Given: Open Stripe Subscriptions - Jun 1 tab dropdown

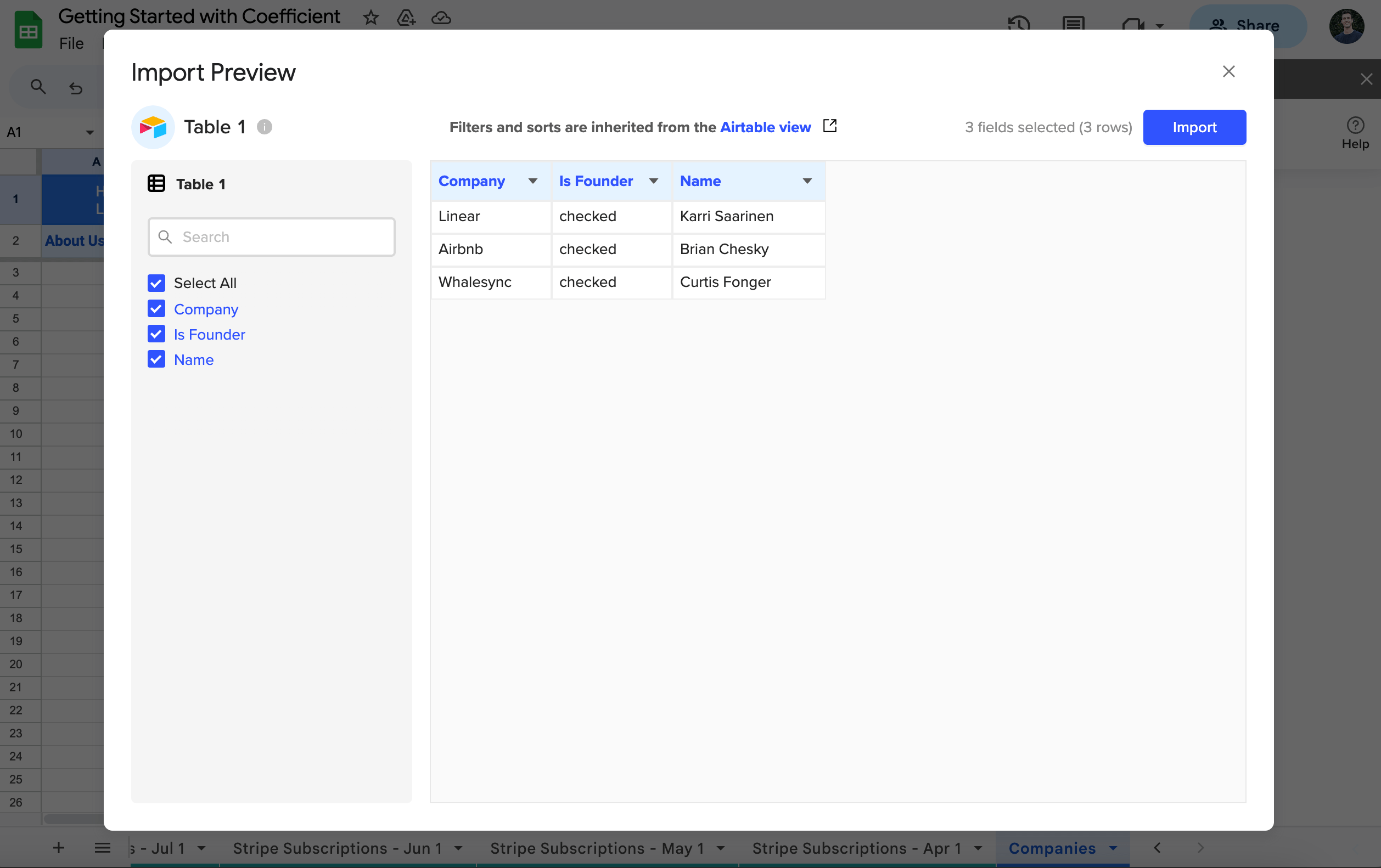Looking at the screenshot, I should tap(458, 848).
